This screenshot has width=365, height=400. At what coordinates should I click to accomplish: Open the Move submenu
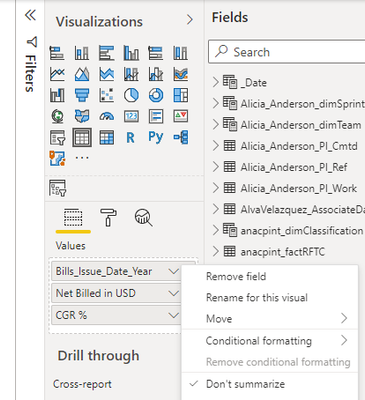tap(270, 319)
